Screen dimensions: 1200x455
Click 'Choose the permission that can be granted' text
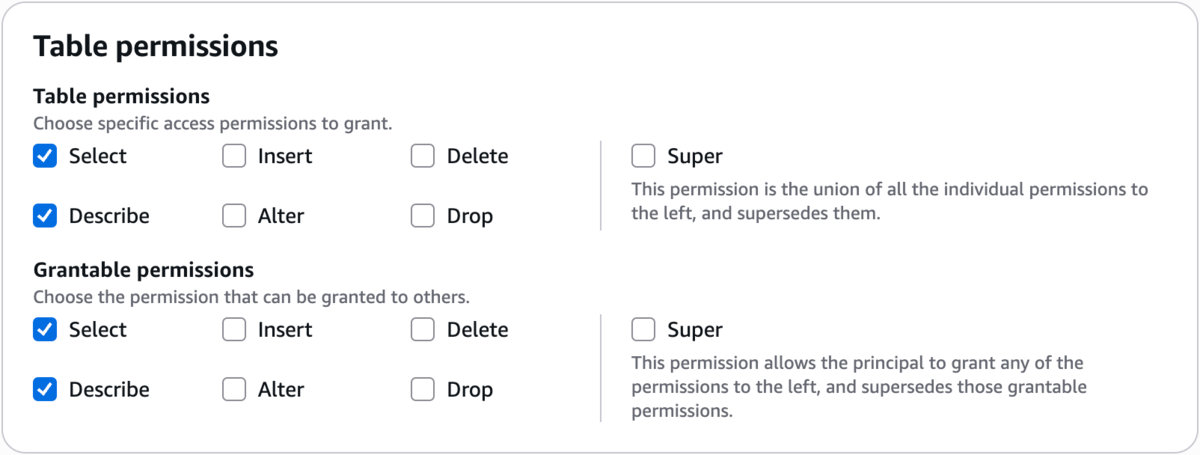click(251, 297)
